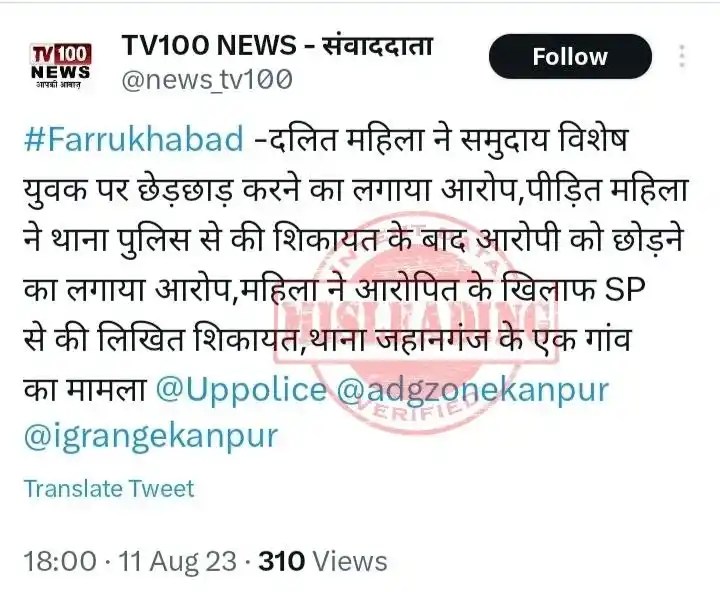Open the TV100 NEWS - संवाददाता display name
Image resolution: width=720 pixels, height=592 pixels.
point(277,45)
